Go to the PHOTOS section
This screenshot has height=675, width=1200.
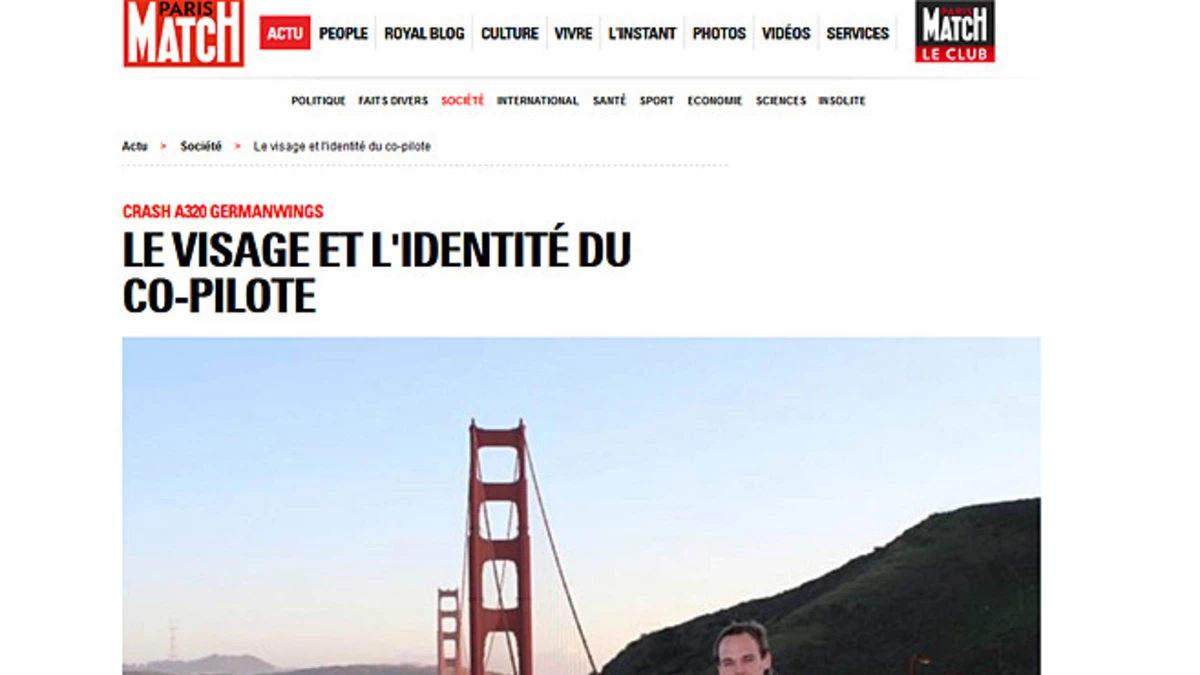719,33
